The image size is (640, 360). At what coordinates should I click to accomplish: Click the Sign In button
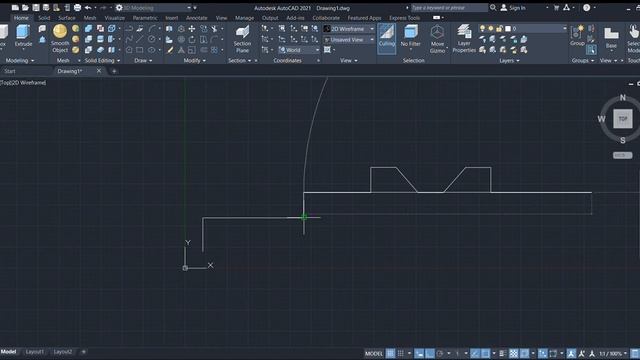(513, 8)
